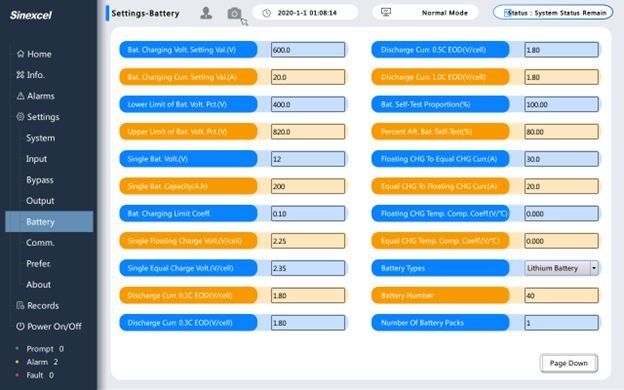Open the System settings submenu

(x=41, y=138)
